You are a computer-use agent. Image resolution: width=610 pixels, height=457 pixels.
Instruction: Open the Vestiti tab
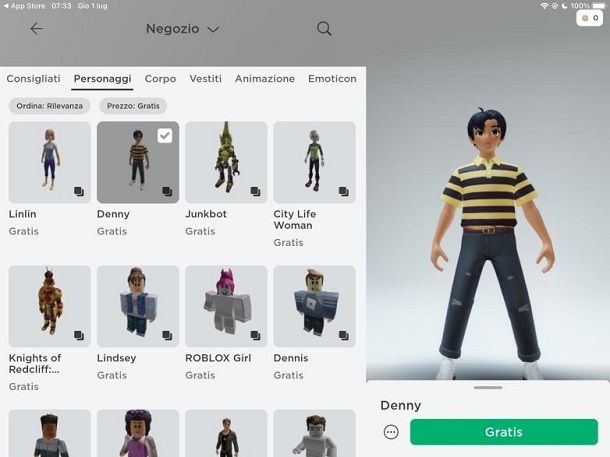[205, 79]
